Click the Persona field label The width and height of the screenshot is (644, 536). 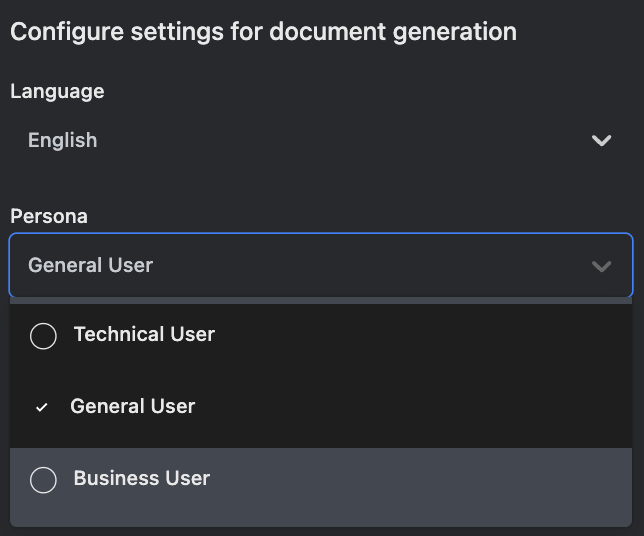point(49,216)
